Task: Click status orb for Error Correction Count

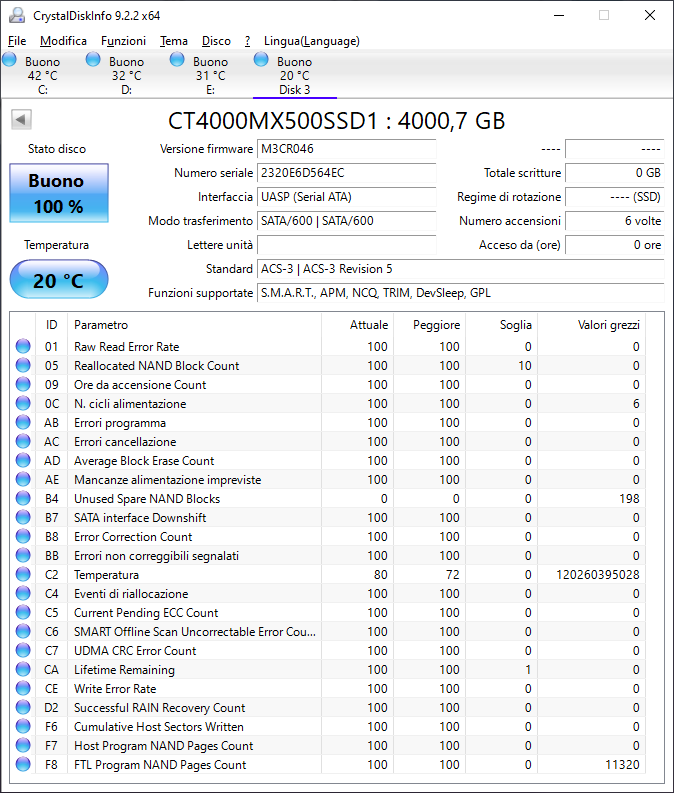Action: (x=23, y=536)
